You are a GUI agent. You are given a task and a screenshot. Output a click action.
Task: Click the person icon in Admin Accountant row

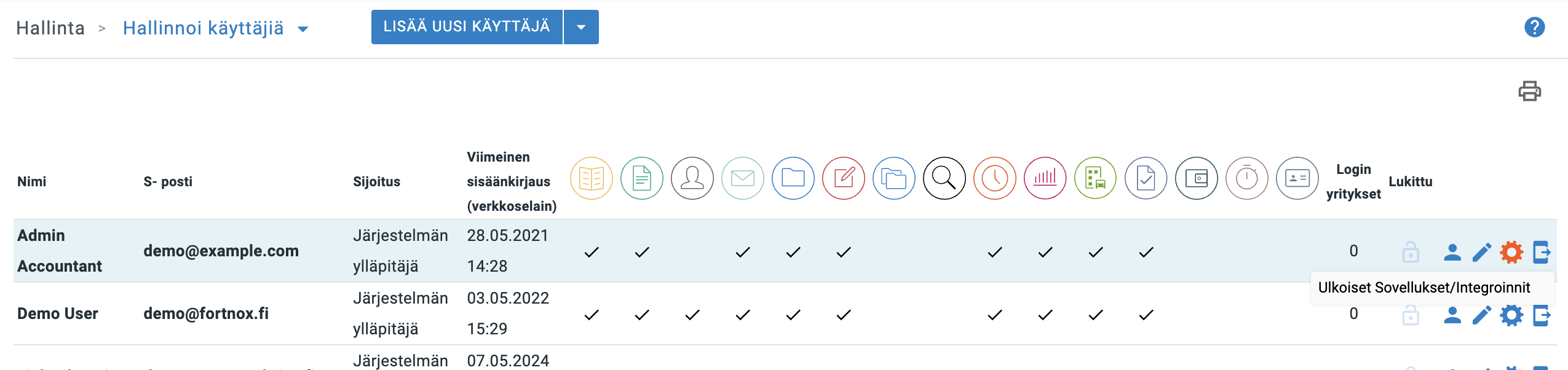pyautogui.click(x=1452, y=252)
